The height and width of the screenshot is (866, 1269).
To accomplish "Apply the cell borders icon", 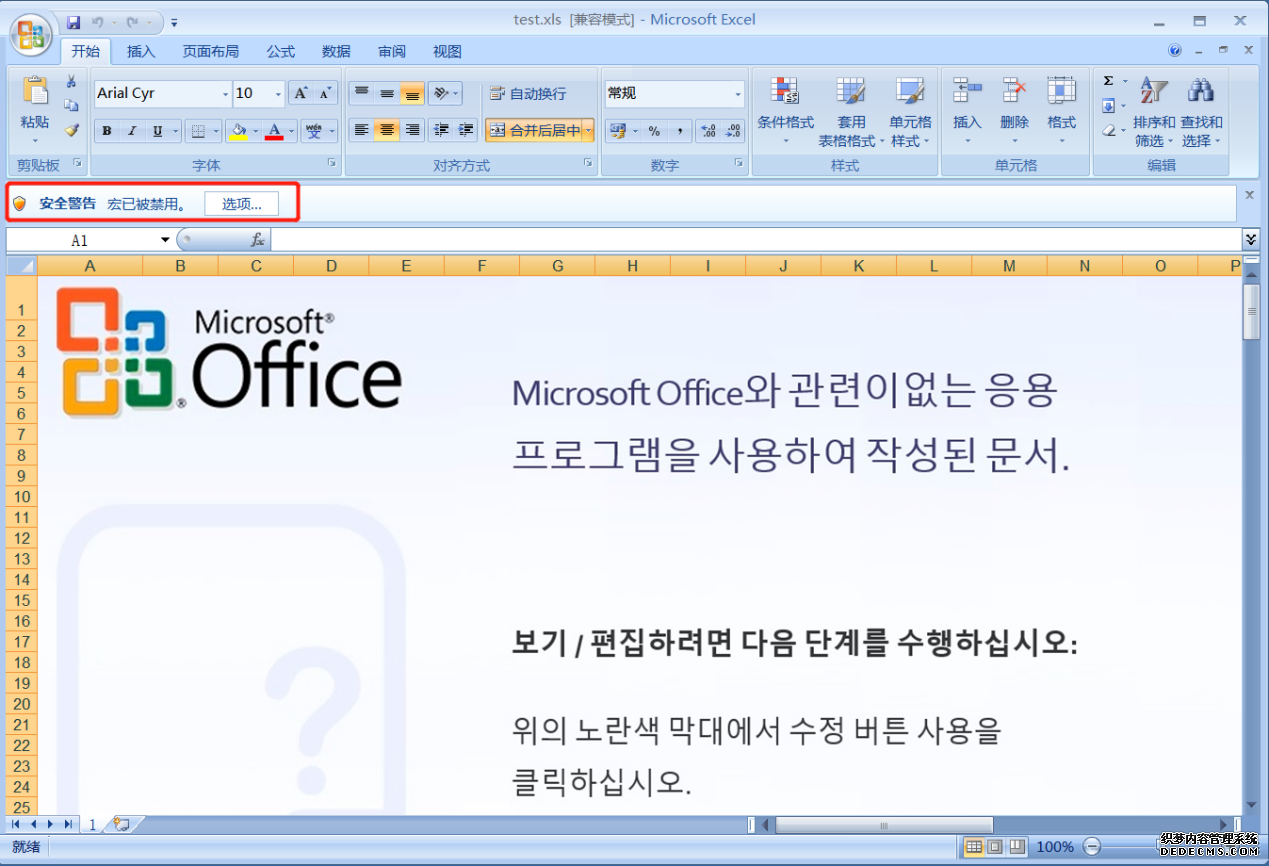I will (198, 131).
